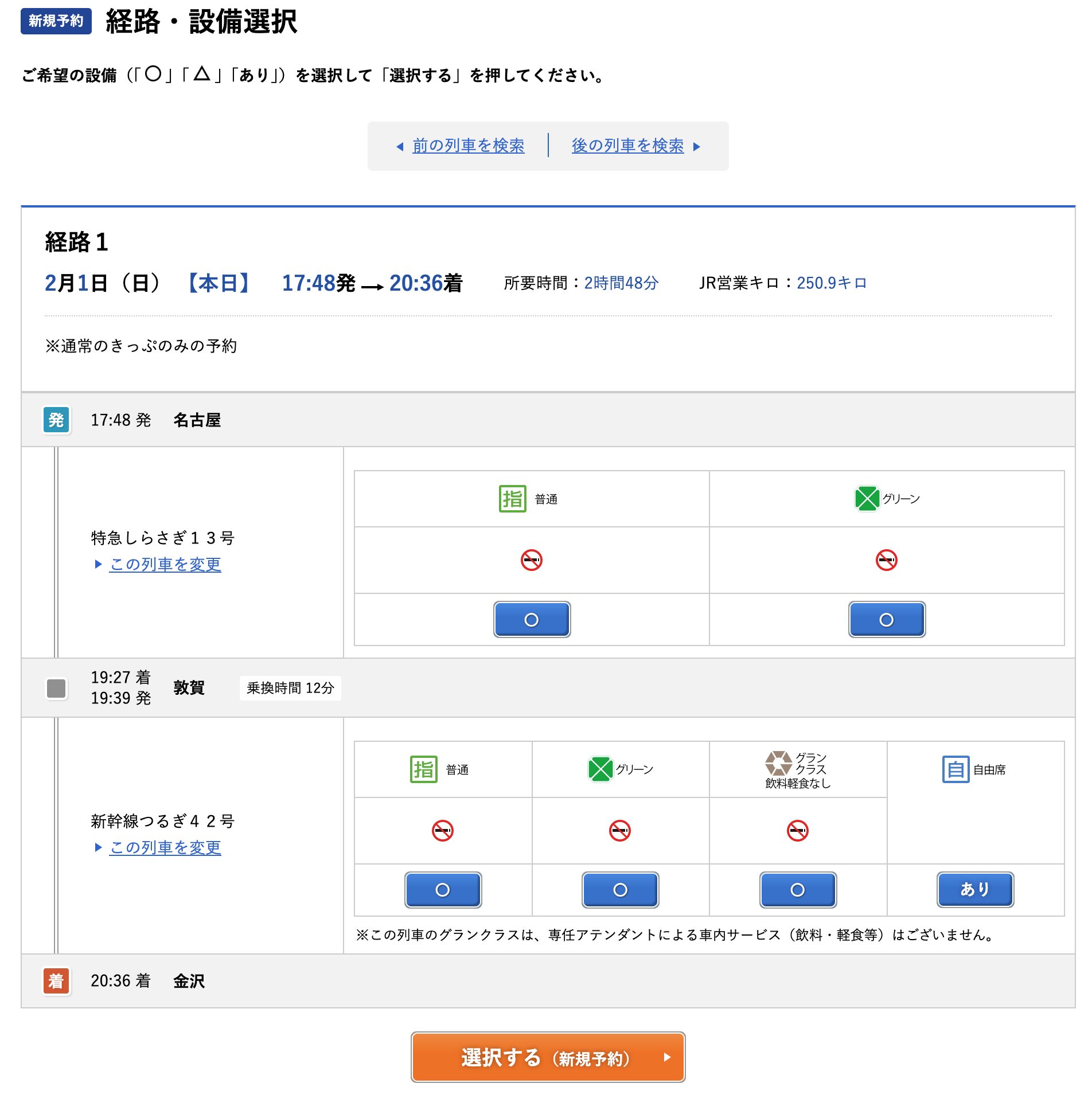Click the あり button for 自由席
1092x1103 pixels.
point(974,890)
